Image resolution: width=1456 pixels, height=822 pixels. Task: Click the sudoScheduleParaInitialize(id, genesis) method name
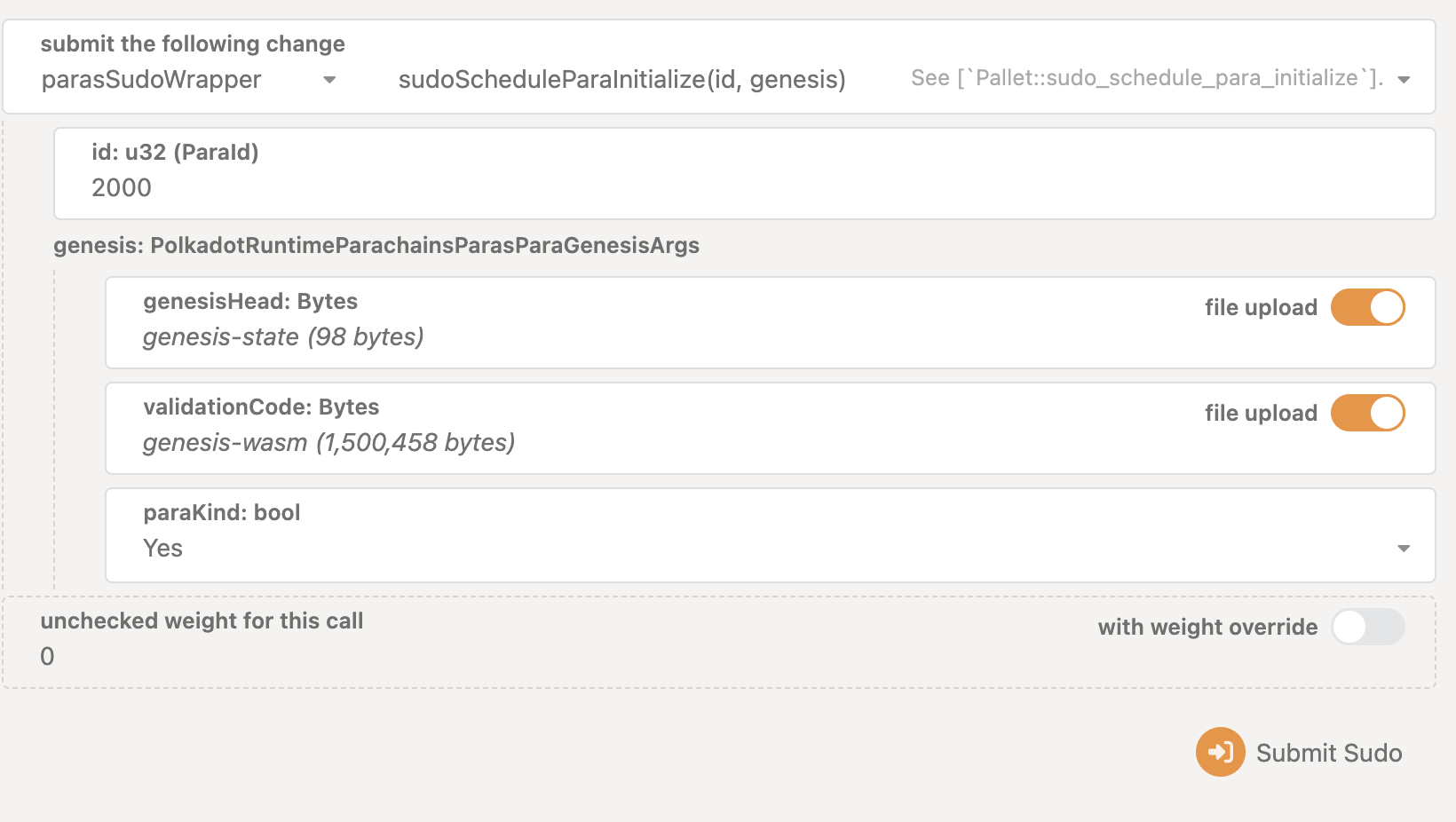(x=621, y=80)
